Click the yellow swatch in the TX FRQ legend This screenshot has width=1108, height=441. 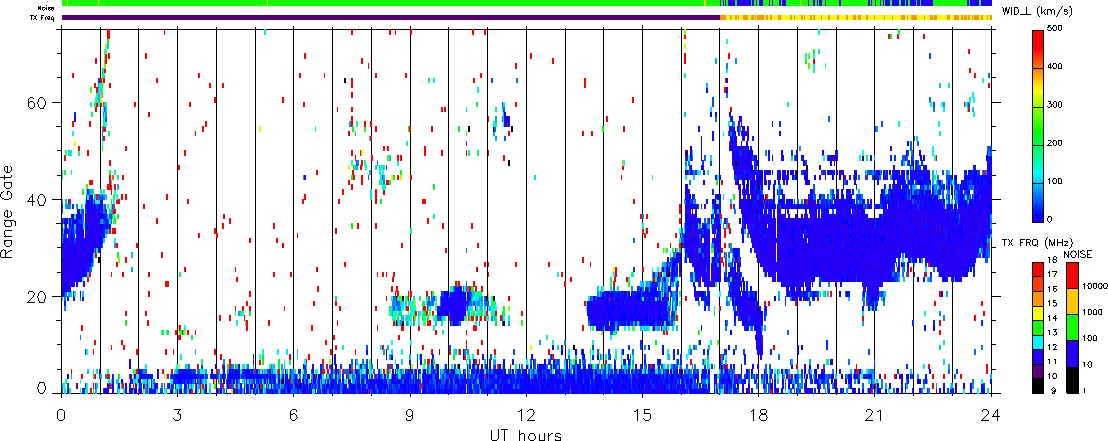click(x=1037, y=312)
